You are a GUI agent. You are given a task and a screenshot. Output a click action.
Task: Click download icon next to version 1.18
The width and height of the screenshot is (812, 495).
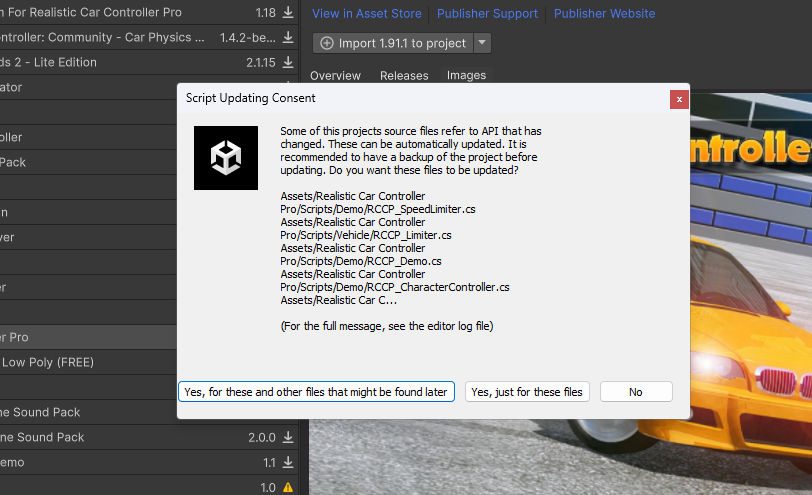[x=288, y=13]
